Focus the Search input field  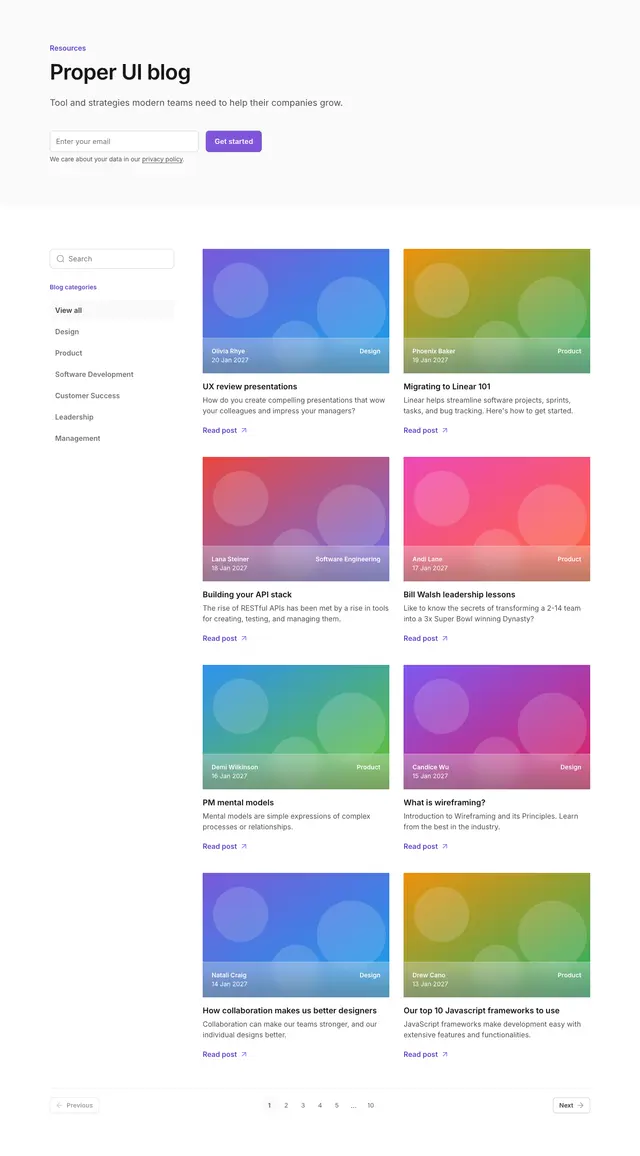112,259
